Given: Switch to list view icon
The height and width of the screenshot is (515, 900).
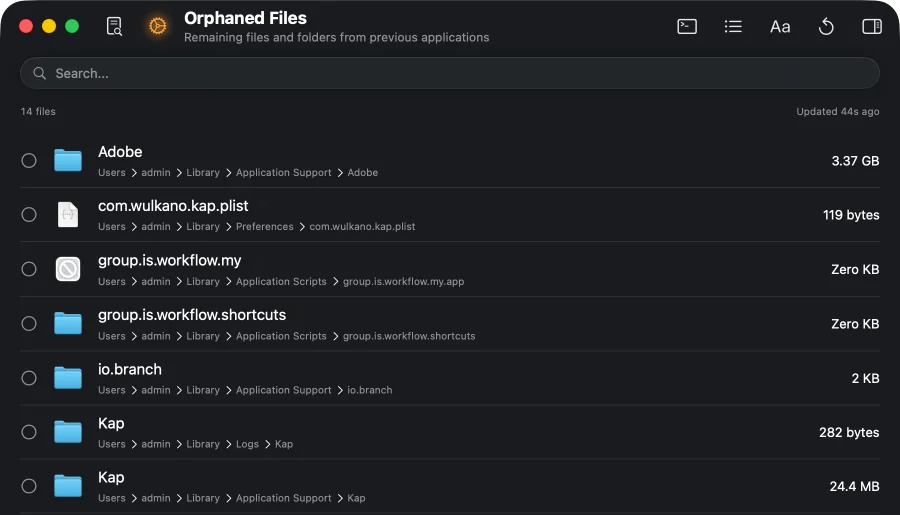Looking at the screenshot, I should click(x=733, y=26).
